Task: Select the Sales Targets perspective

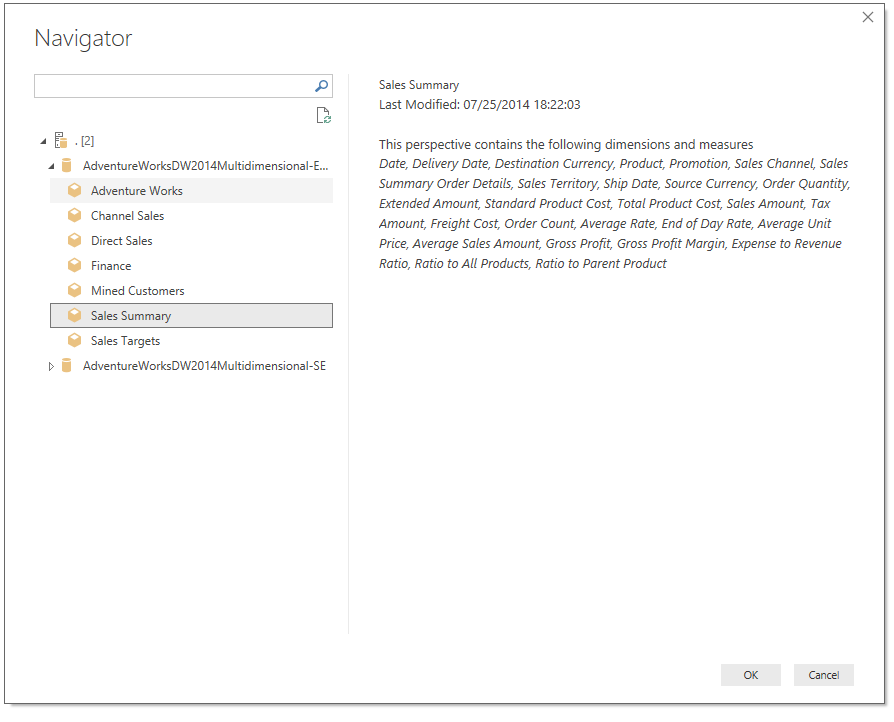Action: point(191,341)
